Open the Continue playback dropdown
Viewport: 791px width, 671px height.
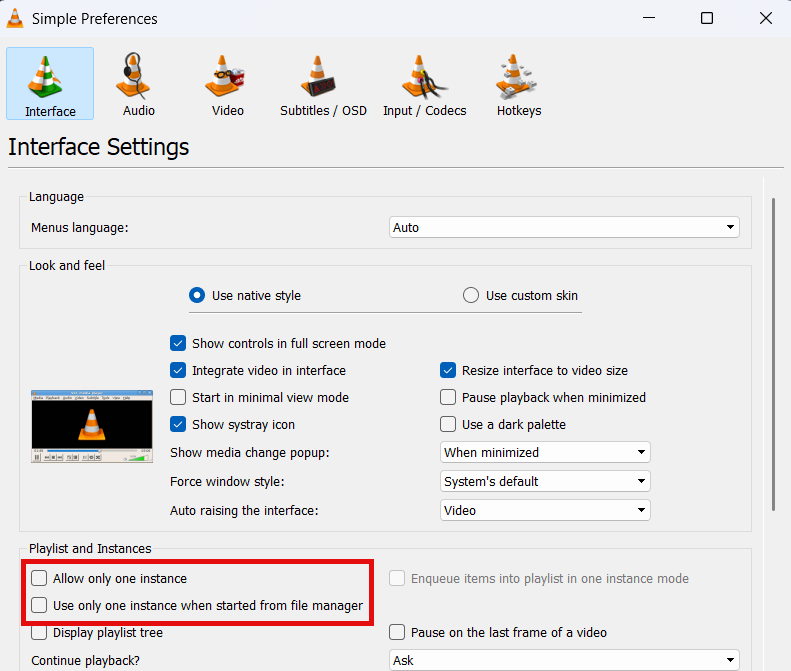(564, 660)
